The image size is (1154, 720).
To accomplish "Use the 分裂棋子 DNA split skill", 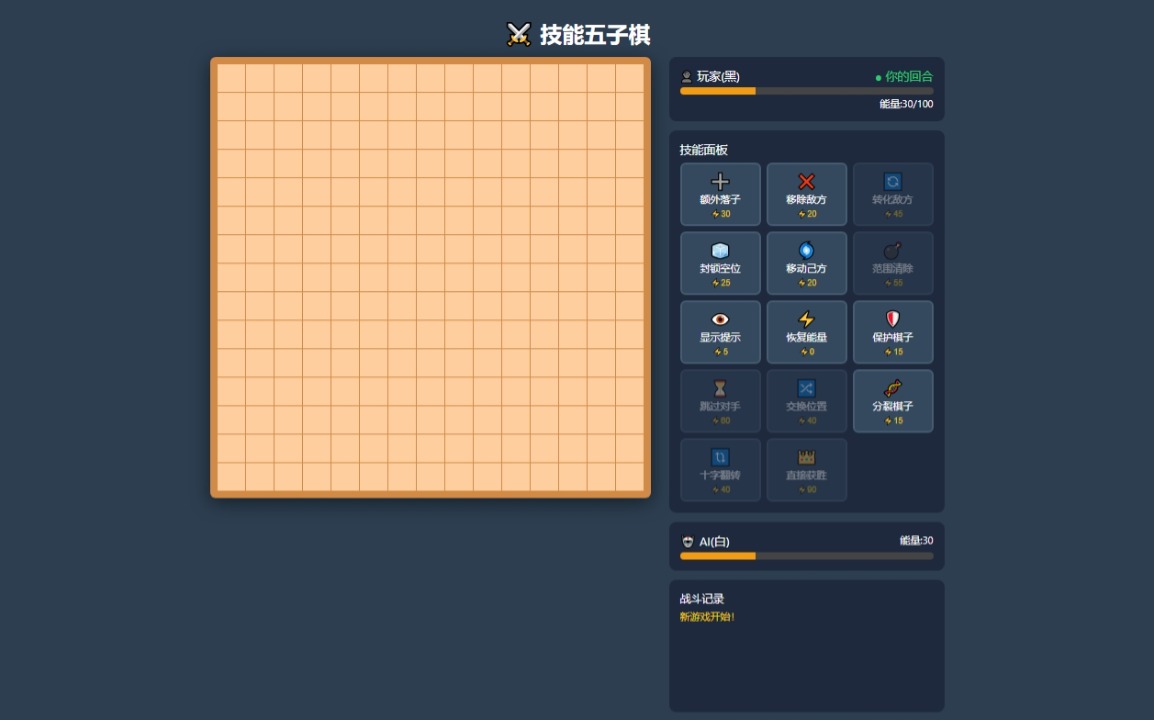I will tap(893, 401).
